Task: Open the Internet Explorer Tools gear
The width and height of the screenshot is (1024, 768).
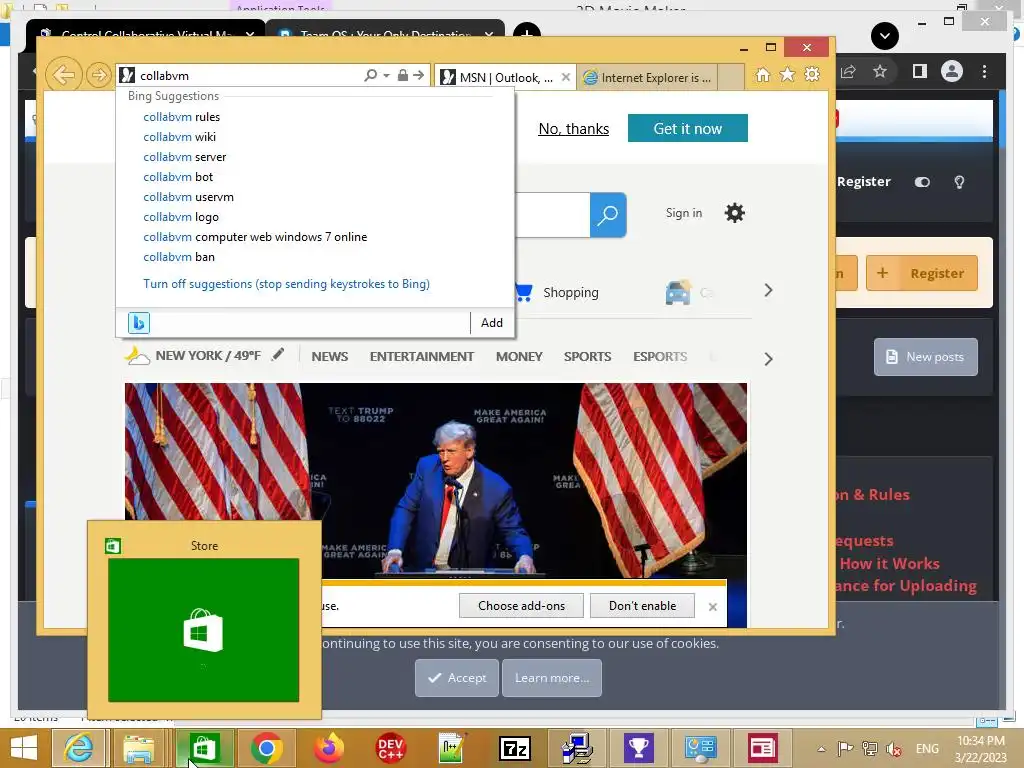Action: coord(812,75)
